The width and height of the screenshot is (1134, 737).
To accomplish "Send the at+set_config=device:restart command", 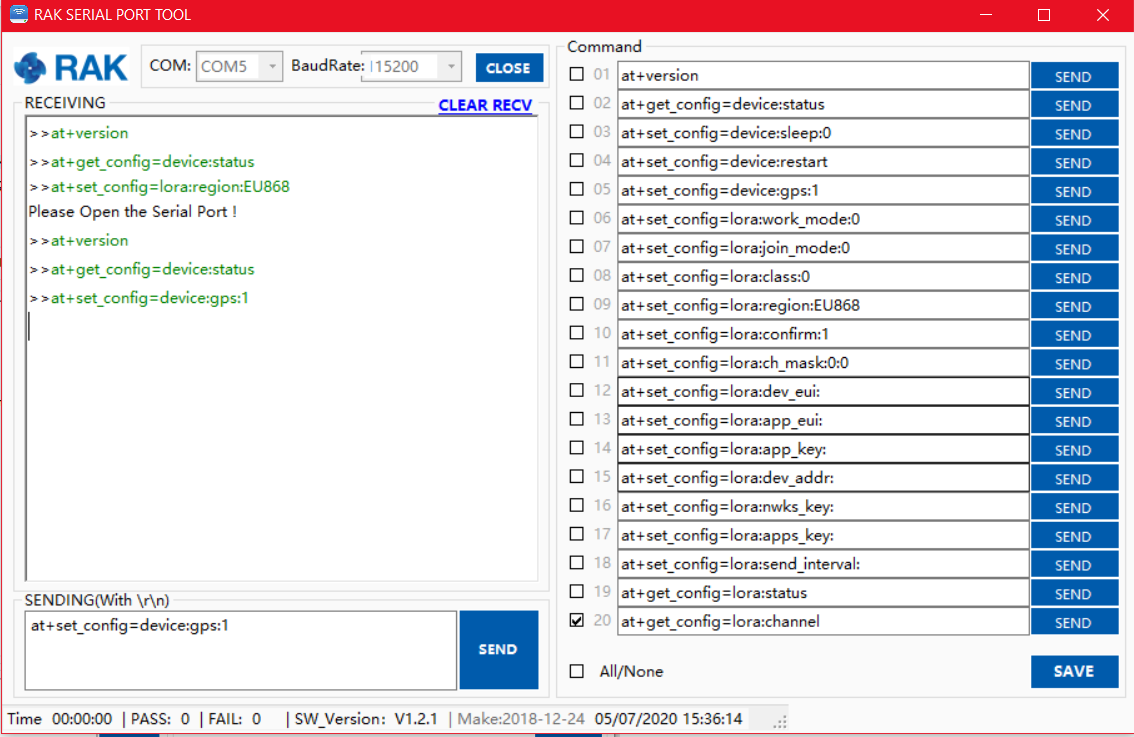I will [x=1074, y=163].
